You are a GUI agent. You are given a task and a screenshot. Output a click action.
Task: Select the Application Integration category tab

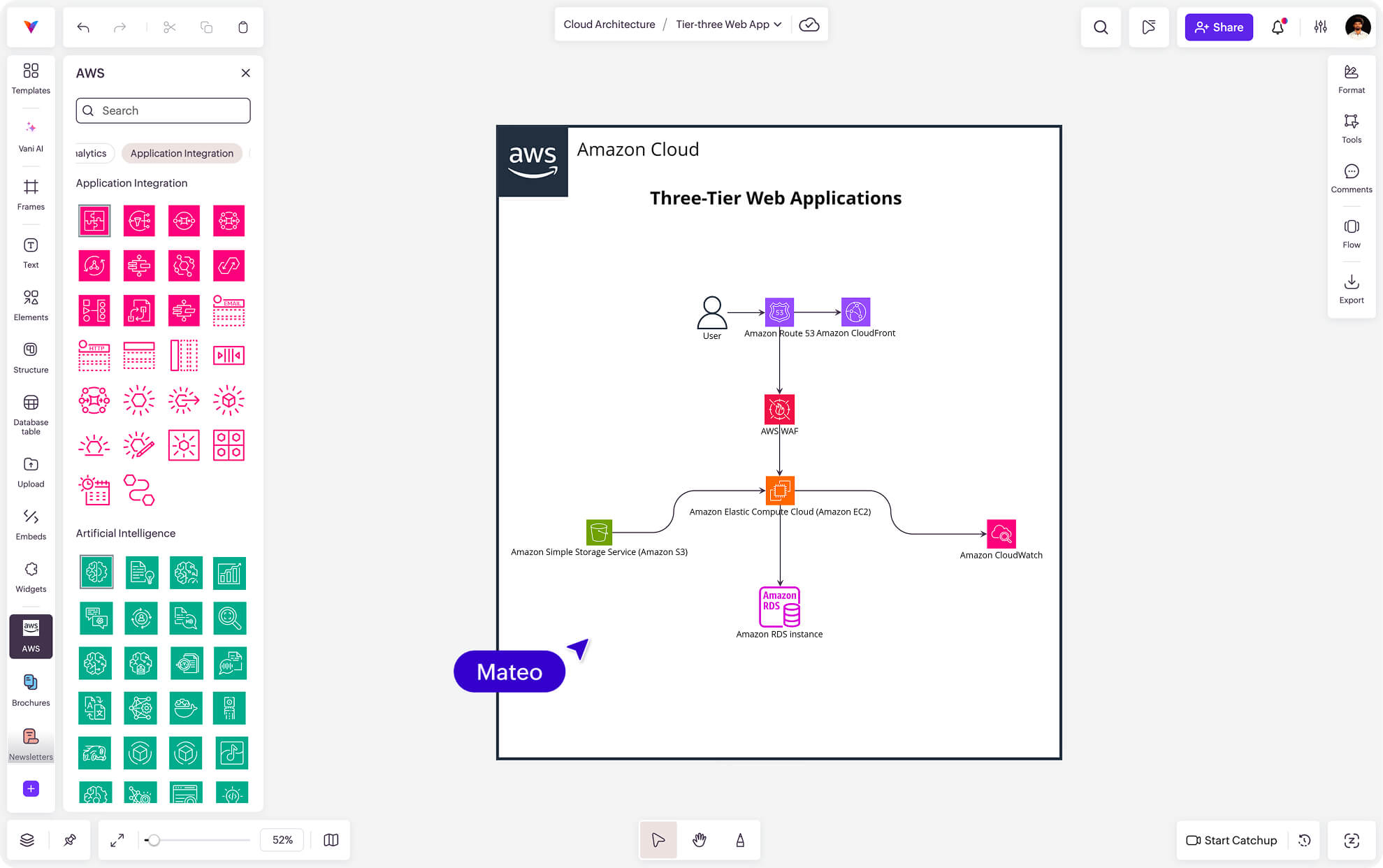182,153
